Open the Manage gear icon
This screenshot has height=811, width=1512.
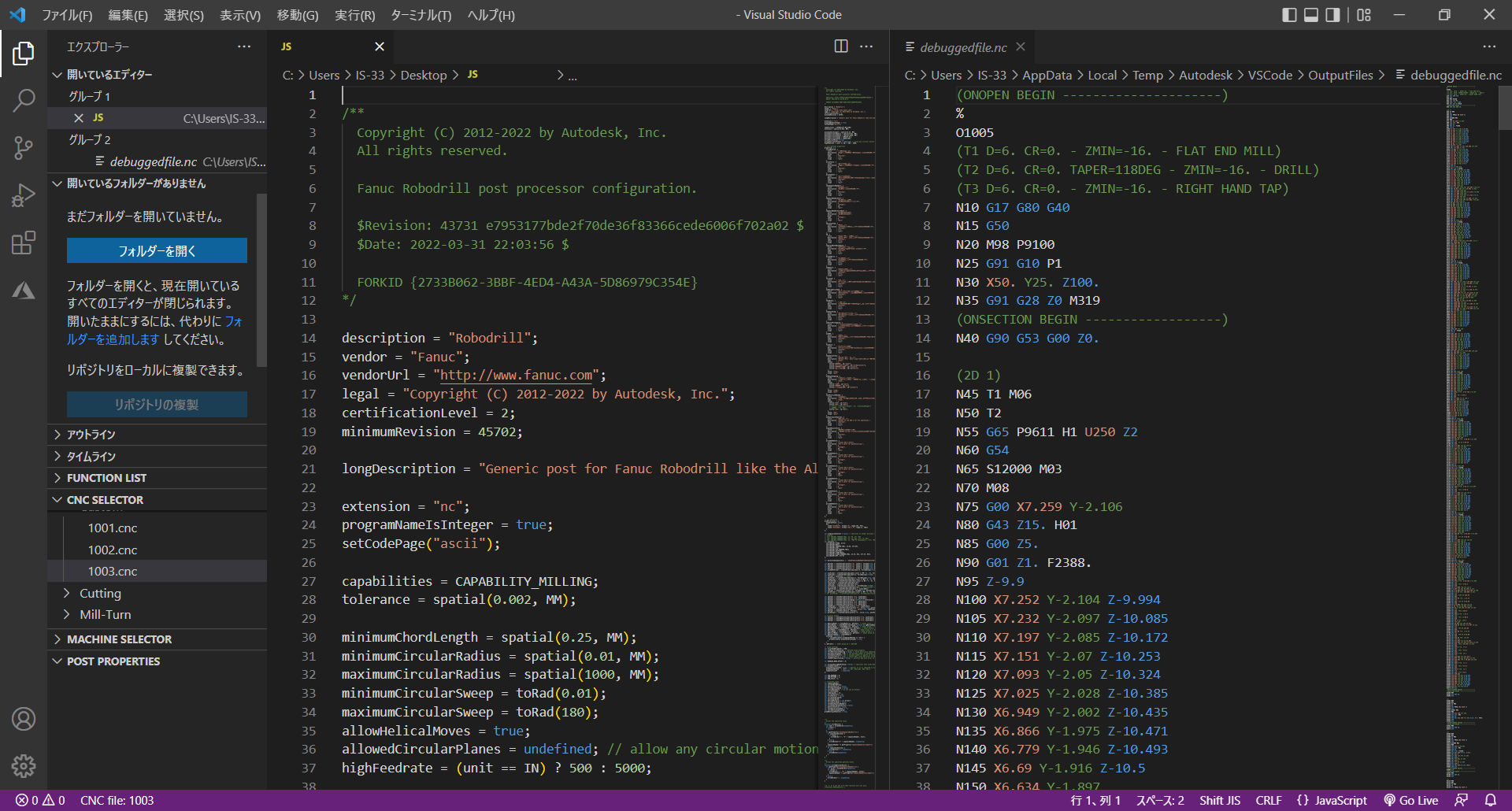pos(24,765)
